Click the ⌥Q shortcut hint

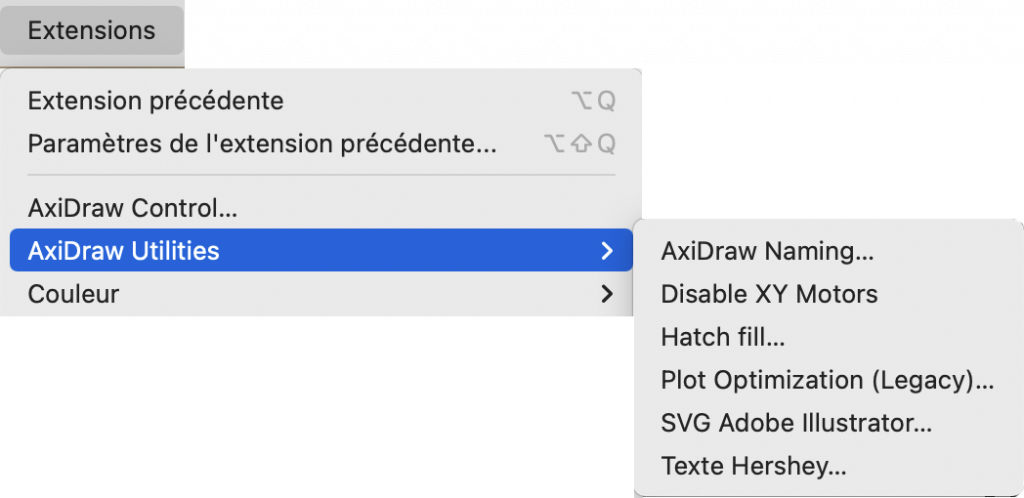click(593, 101)
